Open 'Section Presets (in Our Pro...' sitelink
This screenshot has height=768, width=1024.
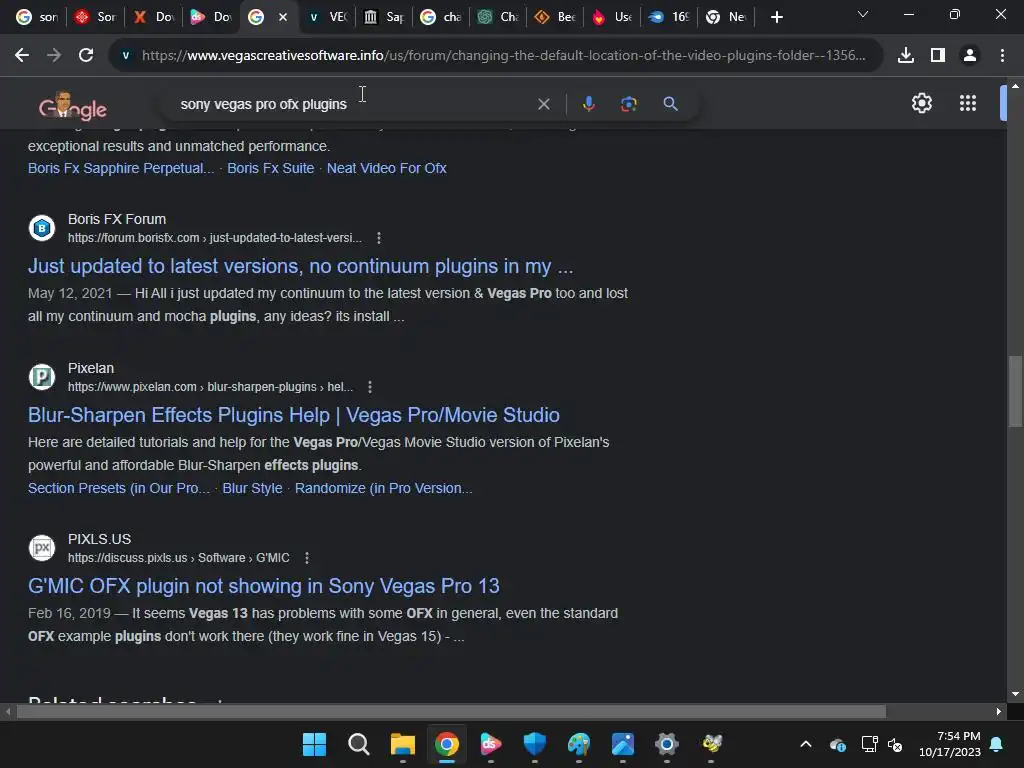pos(119,488)
